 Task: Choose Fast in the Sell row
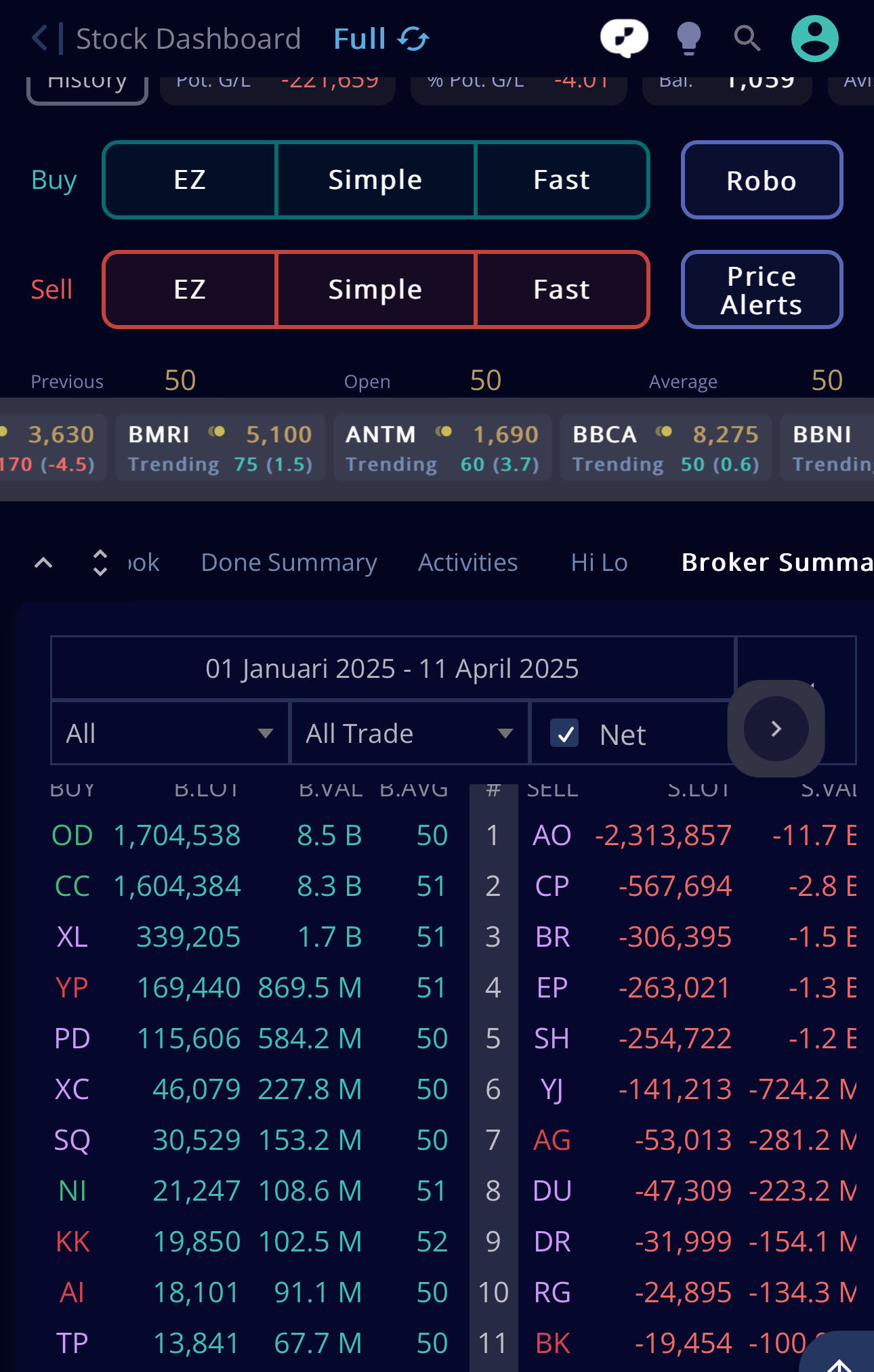562,290
